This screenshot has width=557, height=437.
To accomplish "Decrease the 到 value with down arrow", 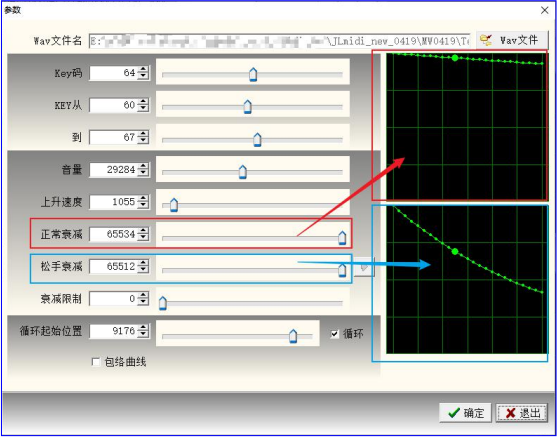I will click(143, 141).
